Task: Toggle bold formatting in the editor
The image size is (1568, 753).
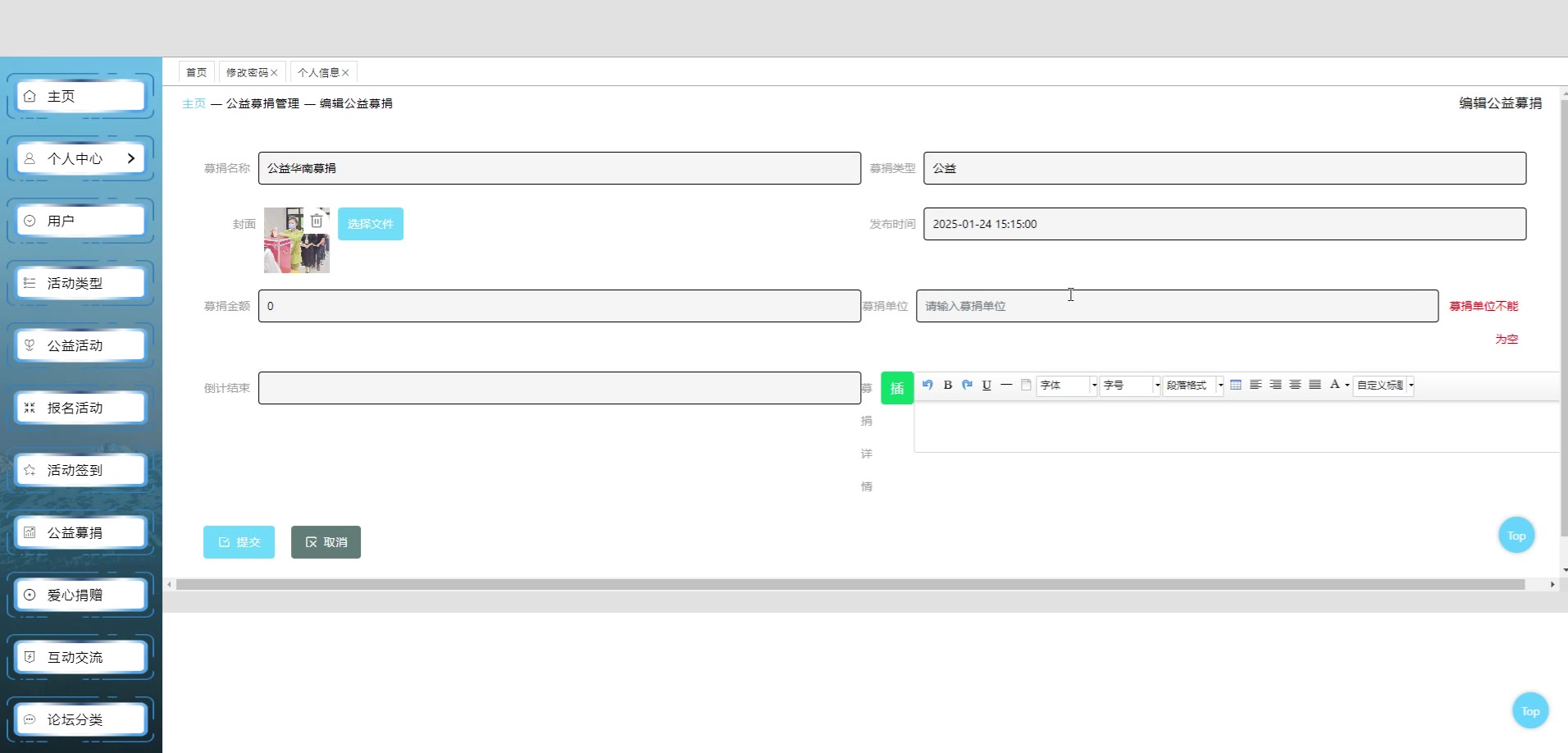Action: [x=947, y=385]
